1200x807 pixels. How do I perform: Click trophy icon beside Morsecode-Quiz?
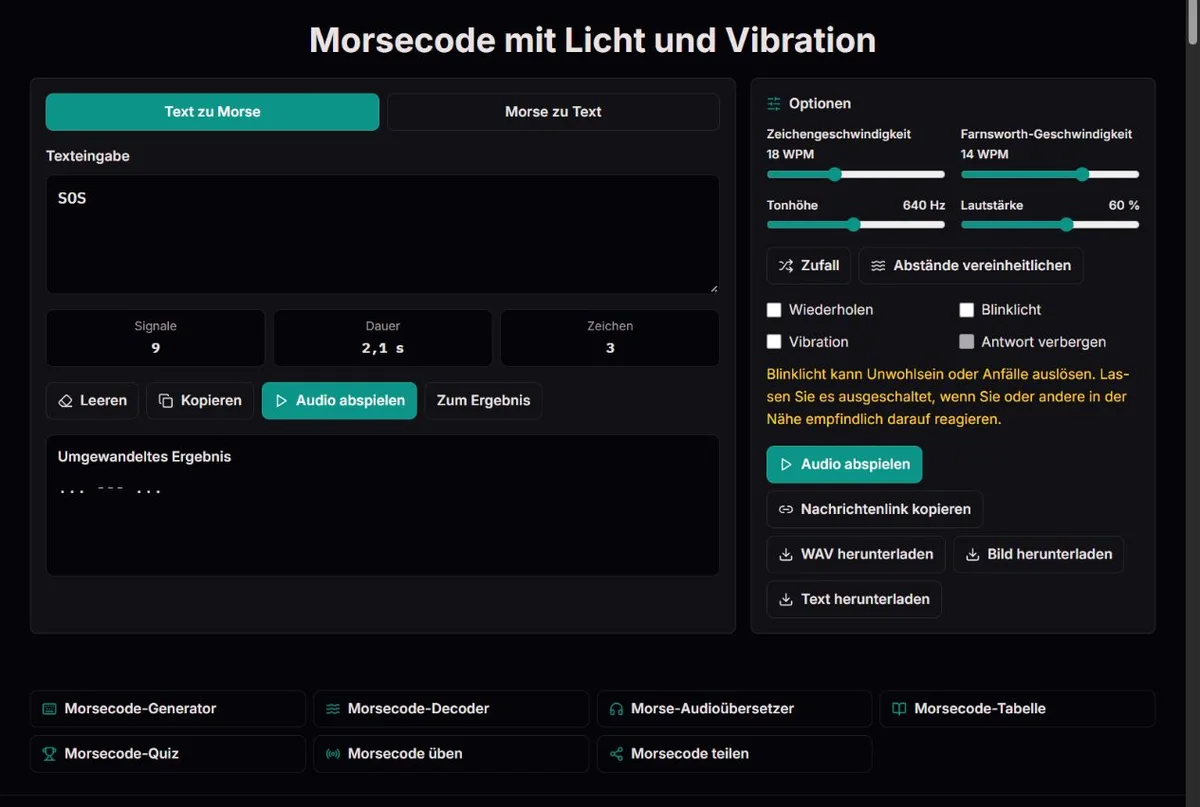click(50, 754)
